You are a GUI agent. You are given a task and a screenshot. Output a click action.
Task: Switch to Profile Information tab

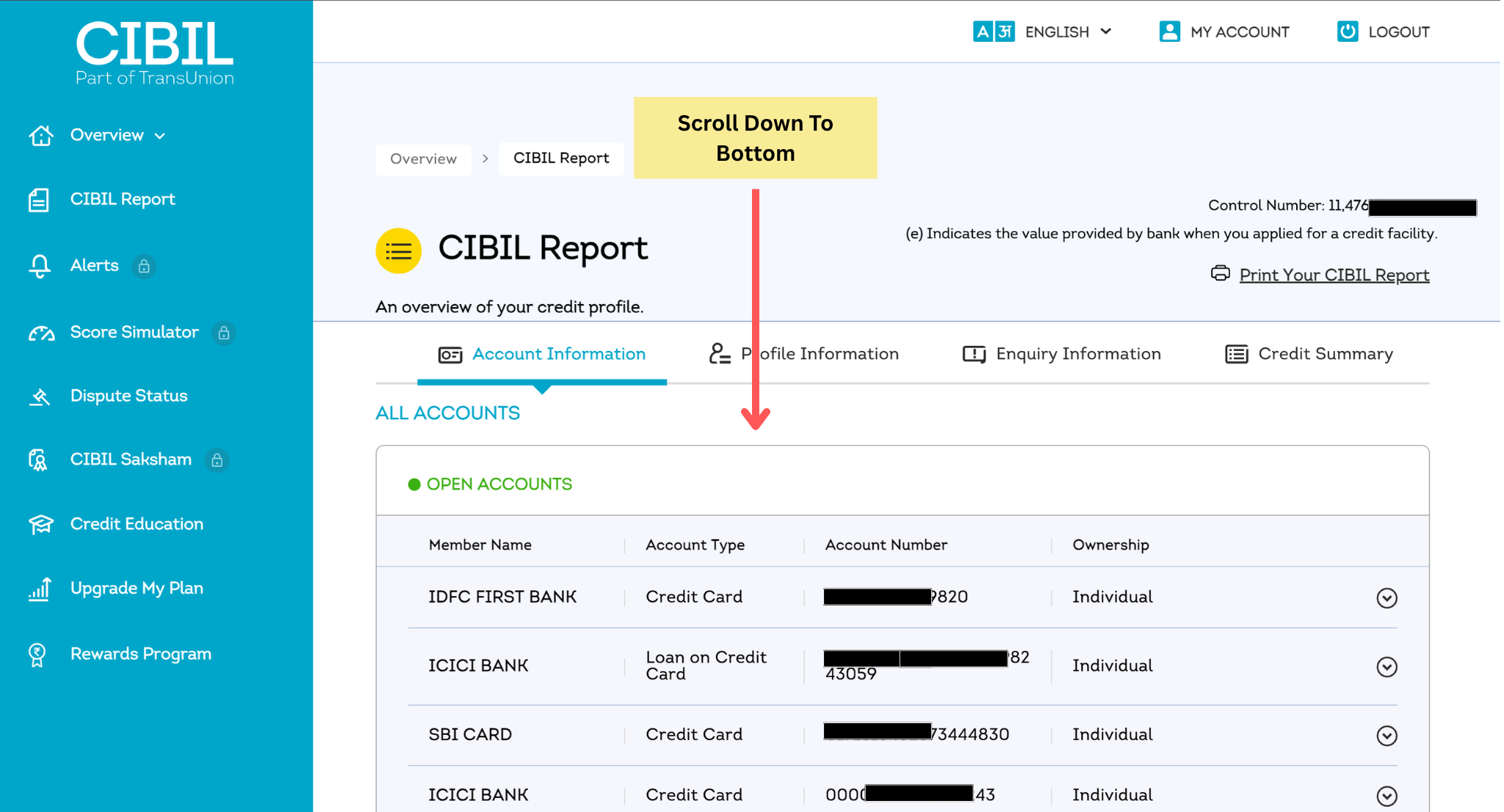point(804,354)
